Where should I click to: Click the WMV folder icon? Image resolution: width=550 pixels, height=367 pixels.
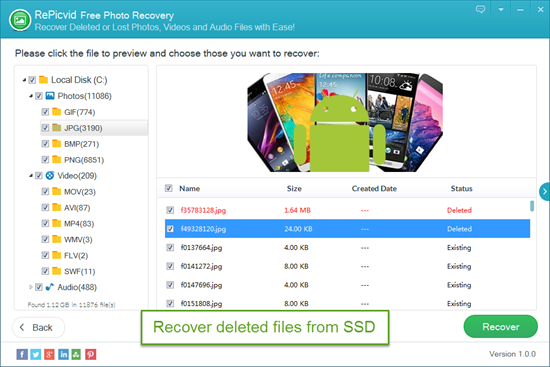coord(56,239)
